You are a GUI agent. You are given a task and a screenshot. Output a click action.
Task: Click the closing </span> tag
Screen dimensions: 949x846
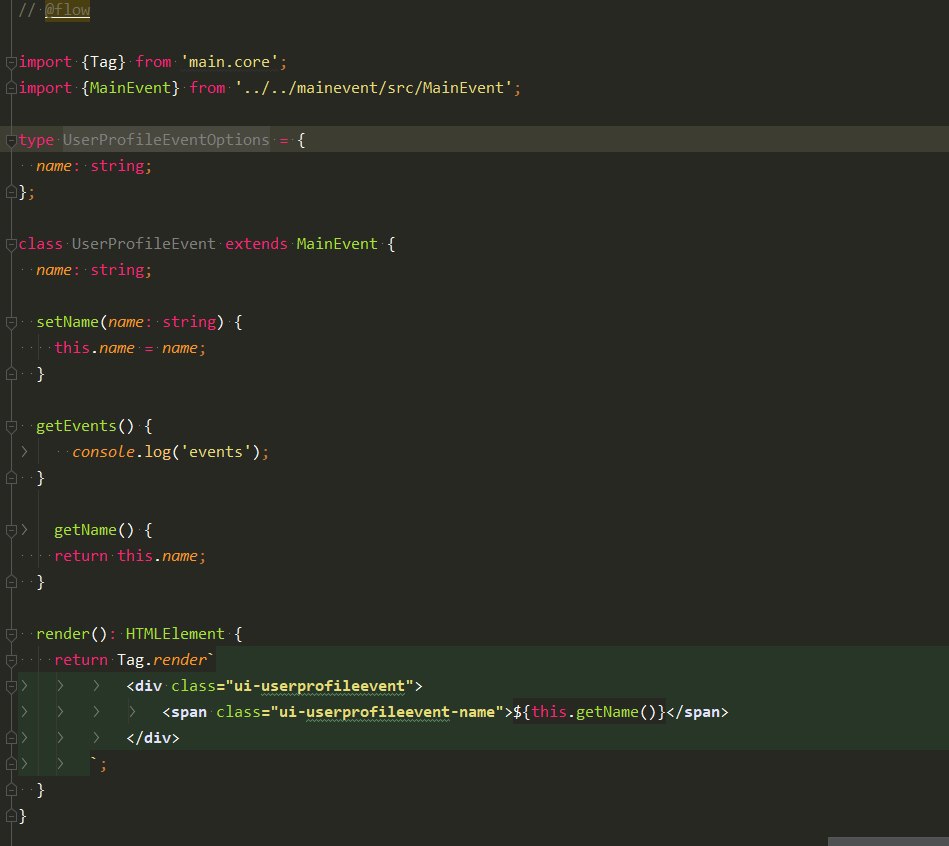(697, 712)
